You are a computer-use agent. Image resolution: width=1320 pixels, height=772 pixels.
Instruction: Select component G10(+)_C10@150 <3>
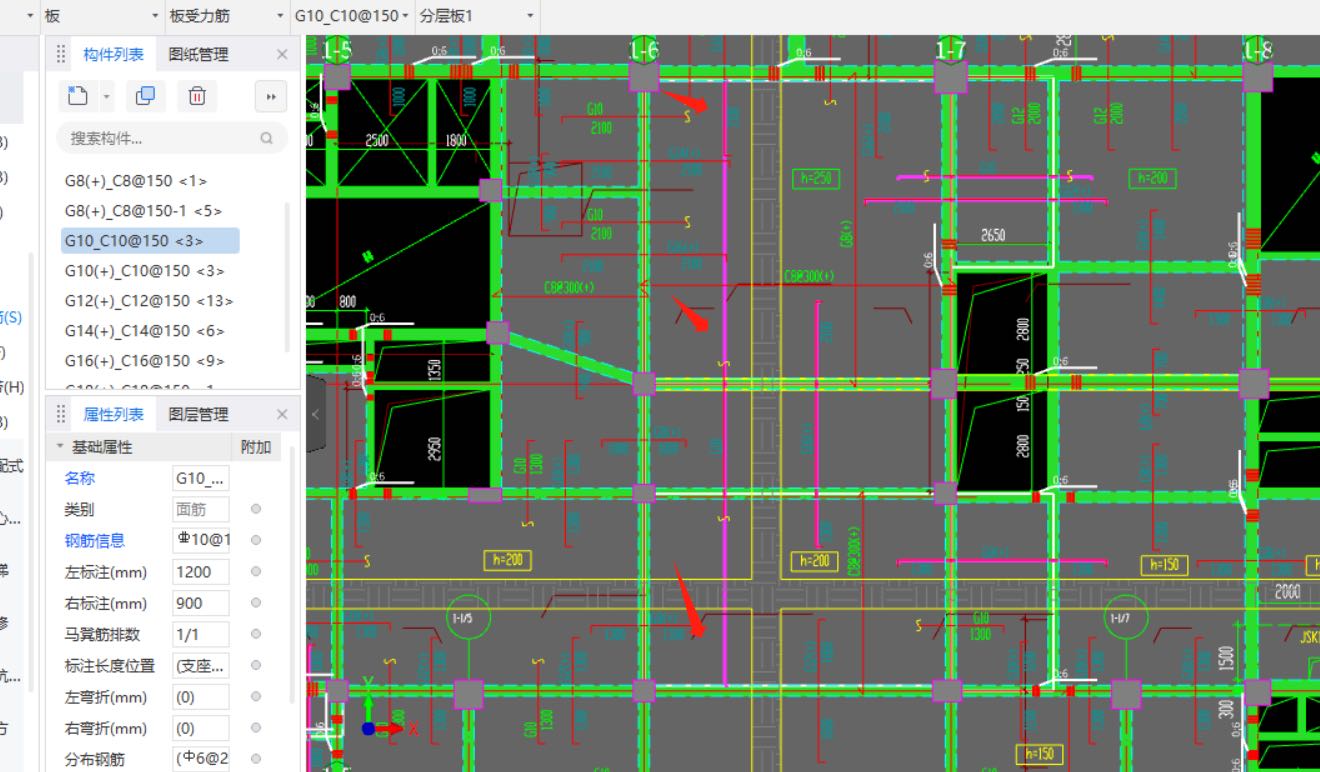[144, 271]
